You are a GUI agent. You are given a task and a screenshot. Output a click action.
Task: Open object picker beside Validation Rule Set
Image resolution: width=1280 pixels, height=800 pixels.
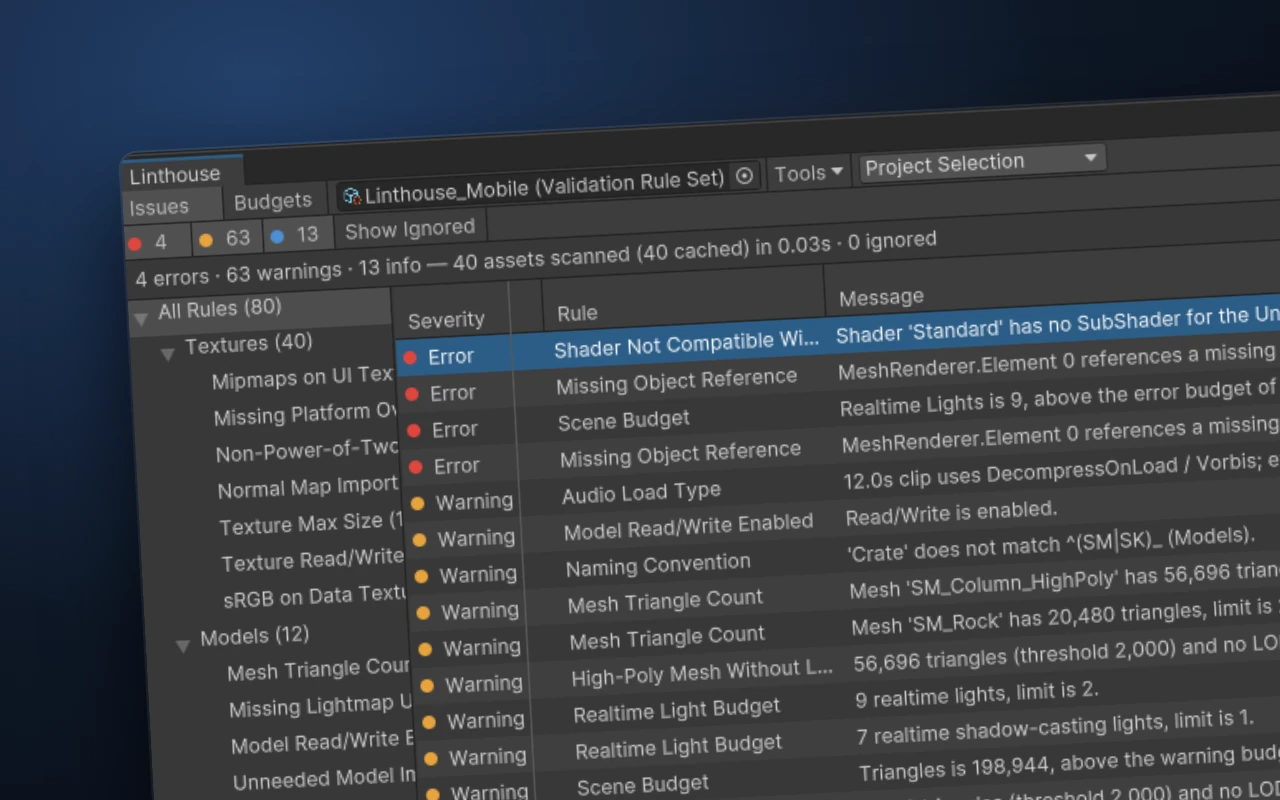tap(744, 176)
